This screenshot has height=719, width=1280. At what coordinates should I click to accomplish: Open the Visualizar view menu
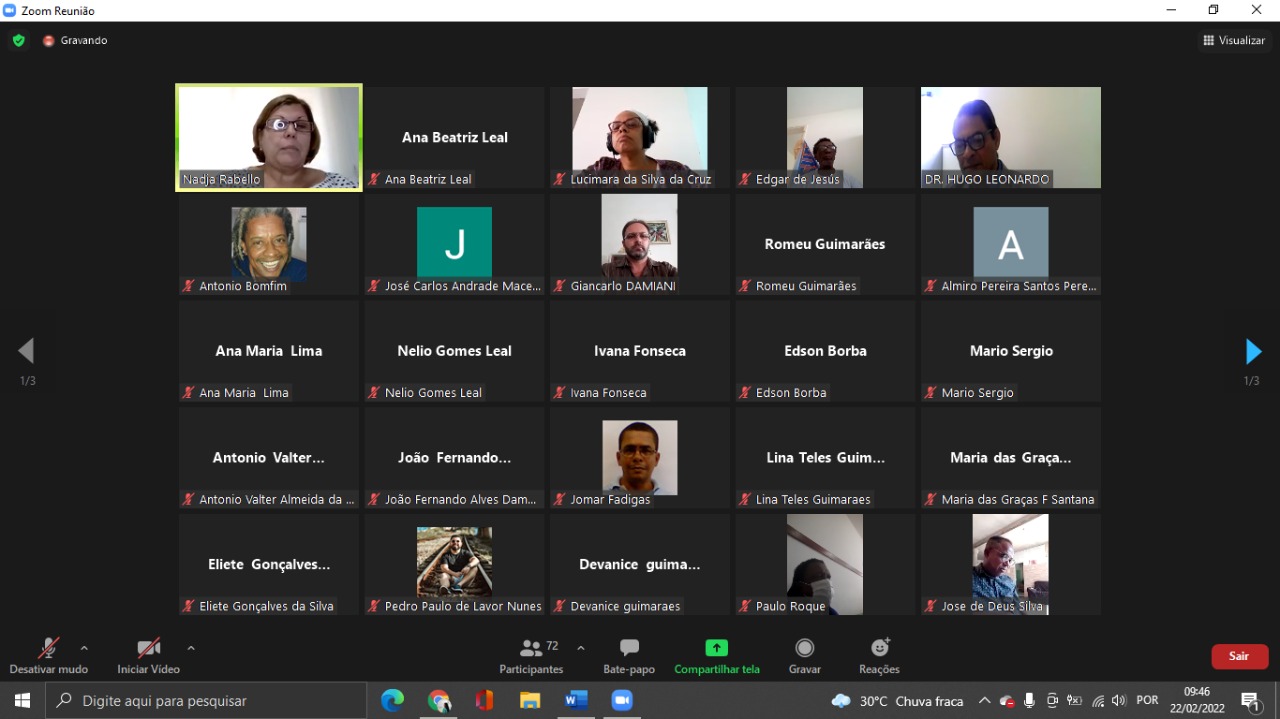tap(1234, 41)
